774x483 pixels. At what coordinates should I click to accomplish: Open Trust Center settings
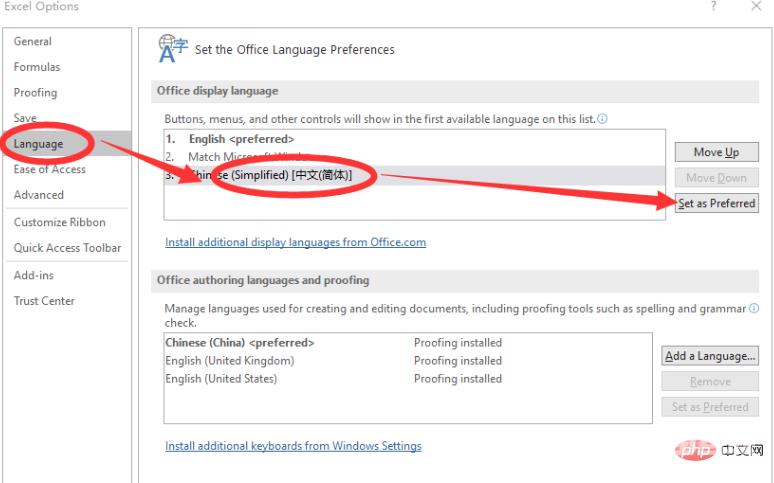coord(44,301)
